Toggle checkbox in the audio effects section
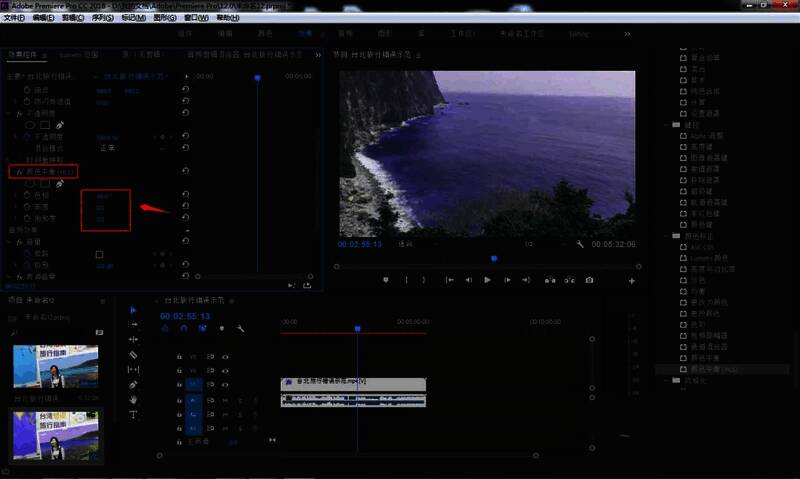Screen dimensions: 800x479 [99, 254]
